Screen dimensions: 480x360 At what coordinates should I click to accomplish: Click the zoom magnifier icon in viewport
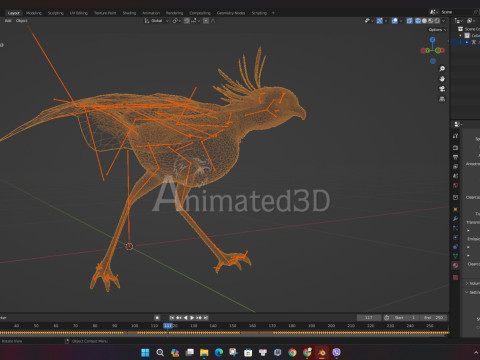tap(442, 69)
